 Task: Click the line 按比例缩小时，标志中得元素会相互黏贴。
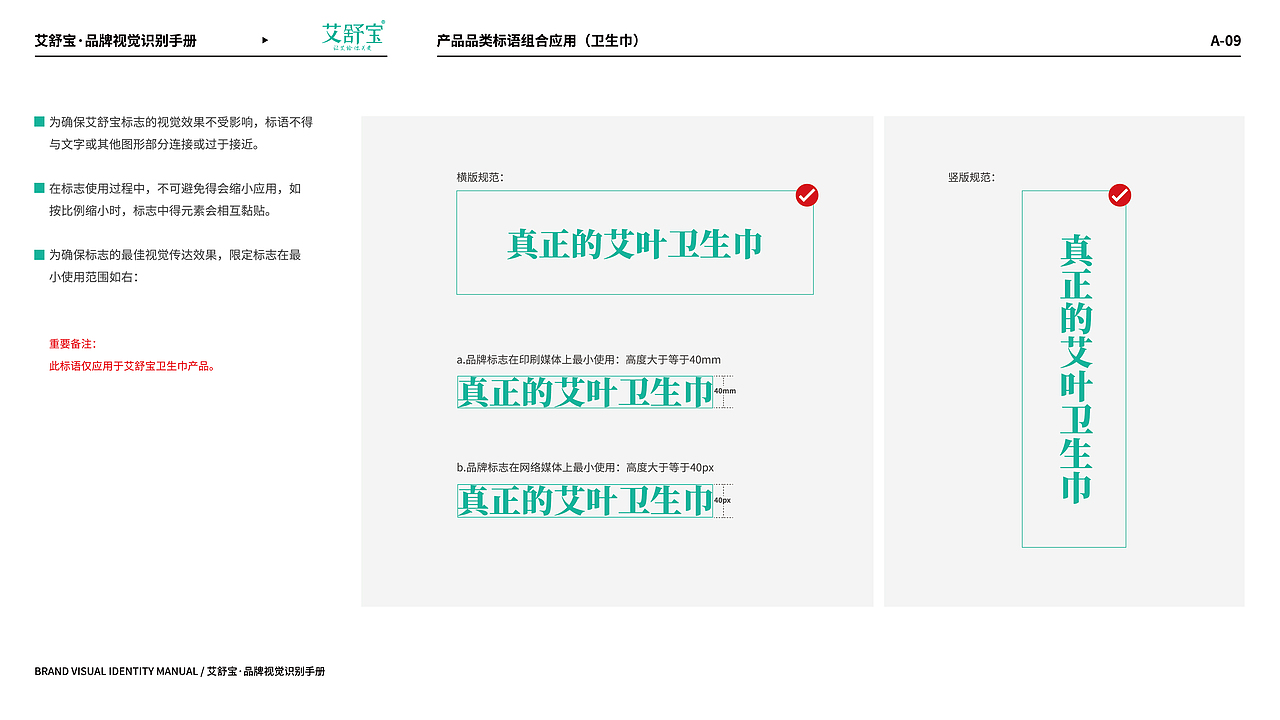[x=160, y=211]
